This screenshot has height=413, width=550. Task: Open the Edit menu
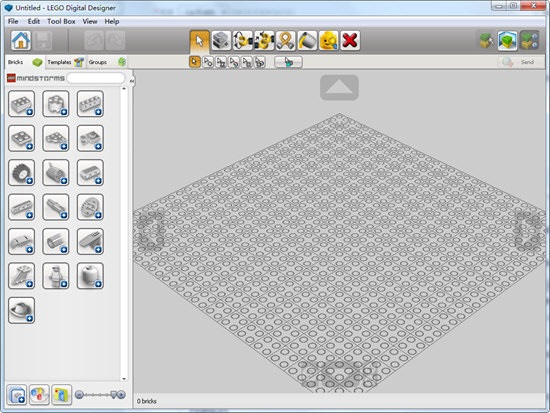tap(34, 21)
